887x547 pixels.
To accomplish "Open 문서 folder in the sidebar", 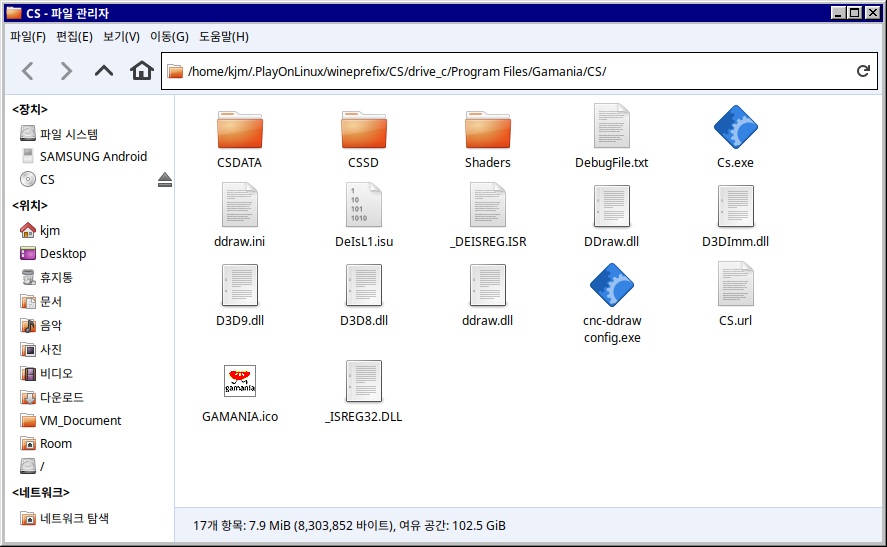I will 41,302.
